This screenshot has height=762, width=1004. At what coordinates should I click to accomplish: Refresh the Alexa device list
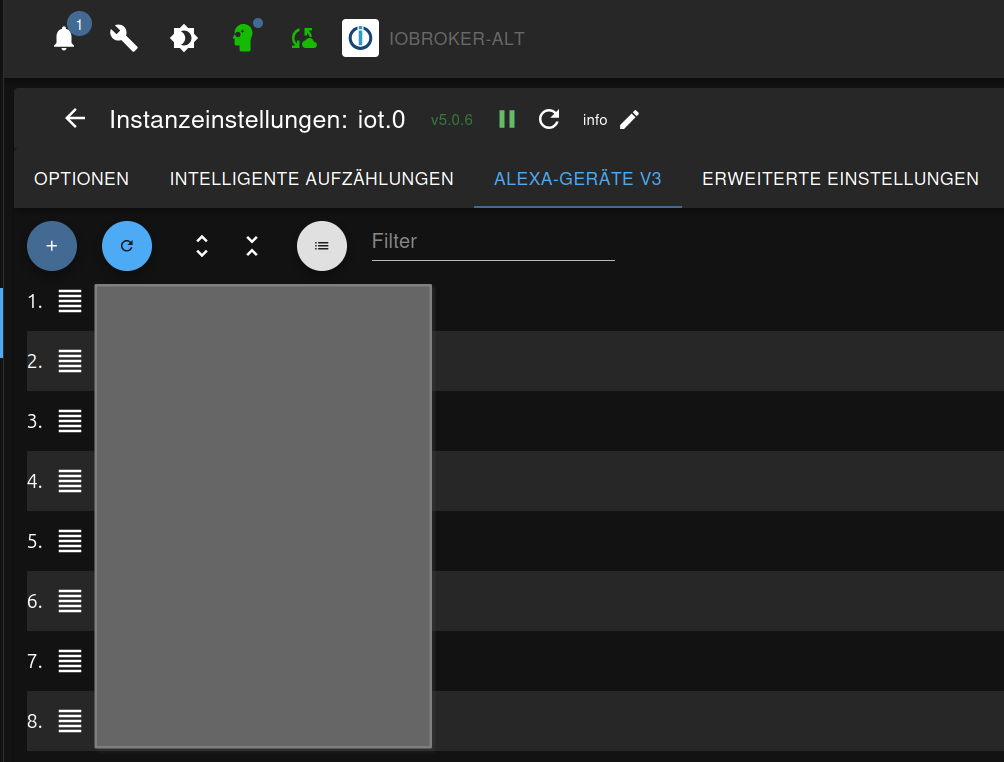coord(127,246)
